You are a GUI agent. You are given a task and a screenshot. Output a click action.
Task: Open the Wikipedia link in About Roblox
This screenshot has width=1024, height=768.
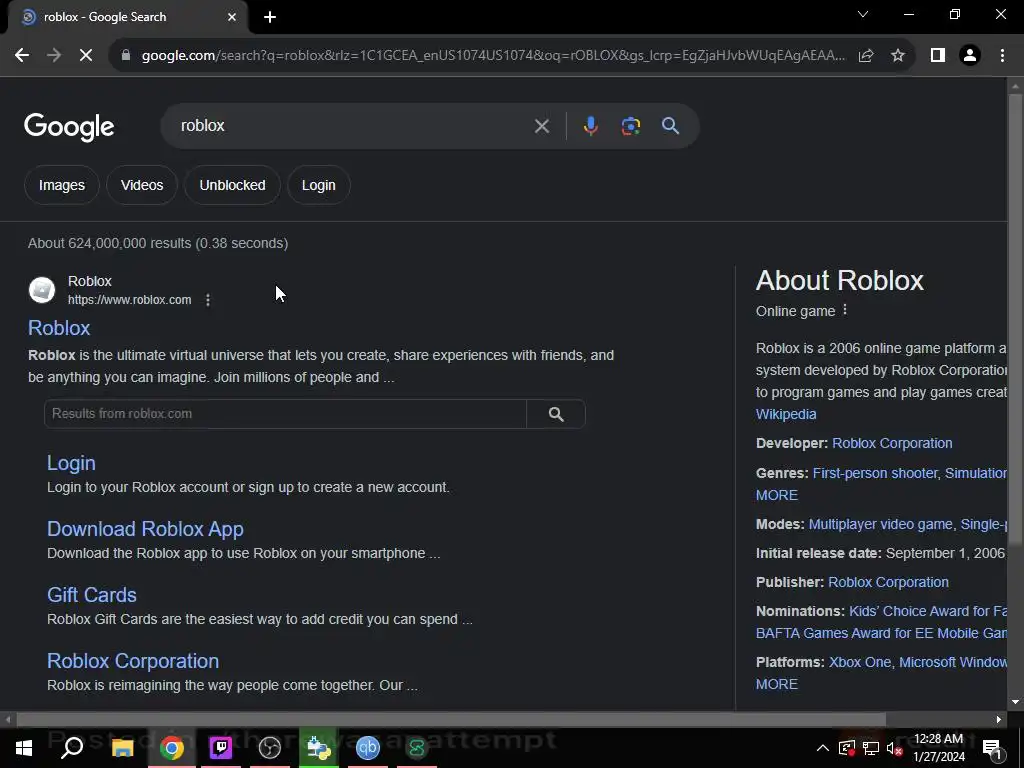[x=786, y=414]
